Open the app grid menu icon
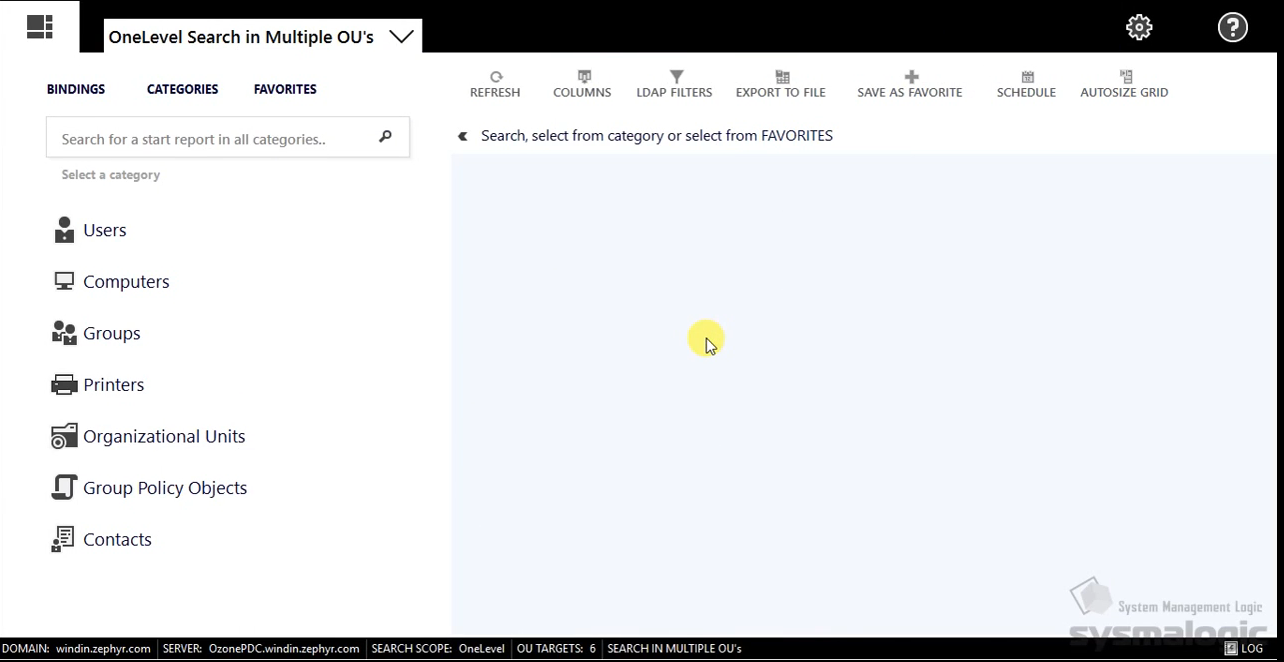The image size is (1284, 662). (40, 27)
